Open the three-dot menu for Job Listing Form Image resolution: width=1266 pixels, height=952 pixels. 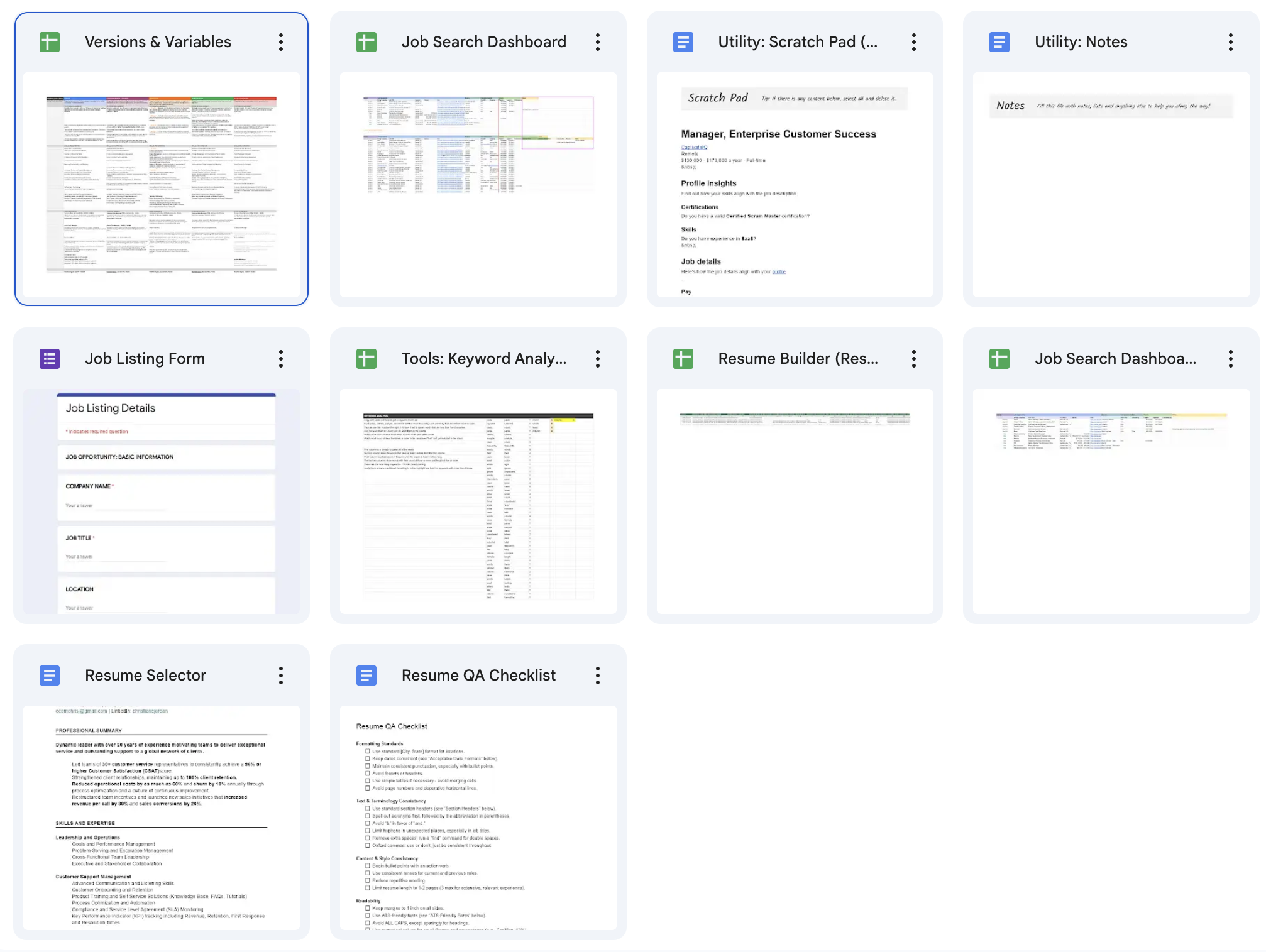281,359
